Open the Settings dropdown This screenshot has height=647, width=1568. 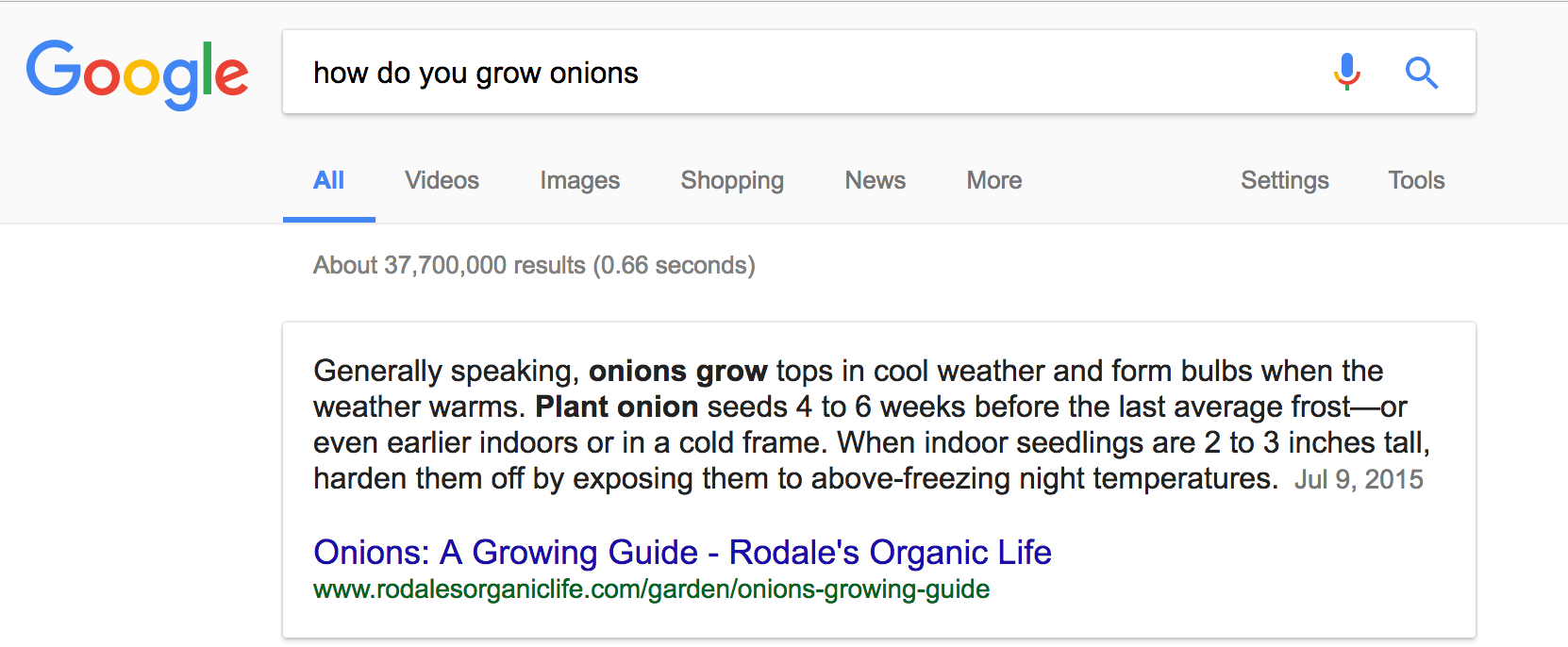tap(1284, 180)
